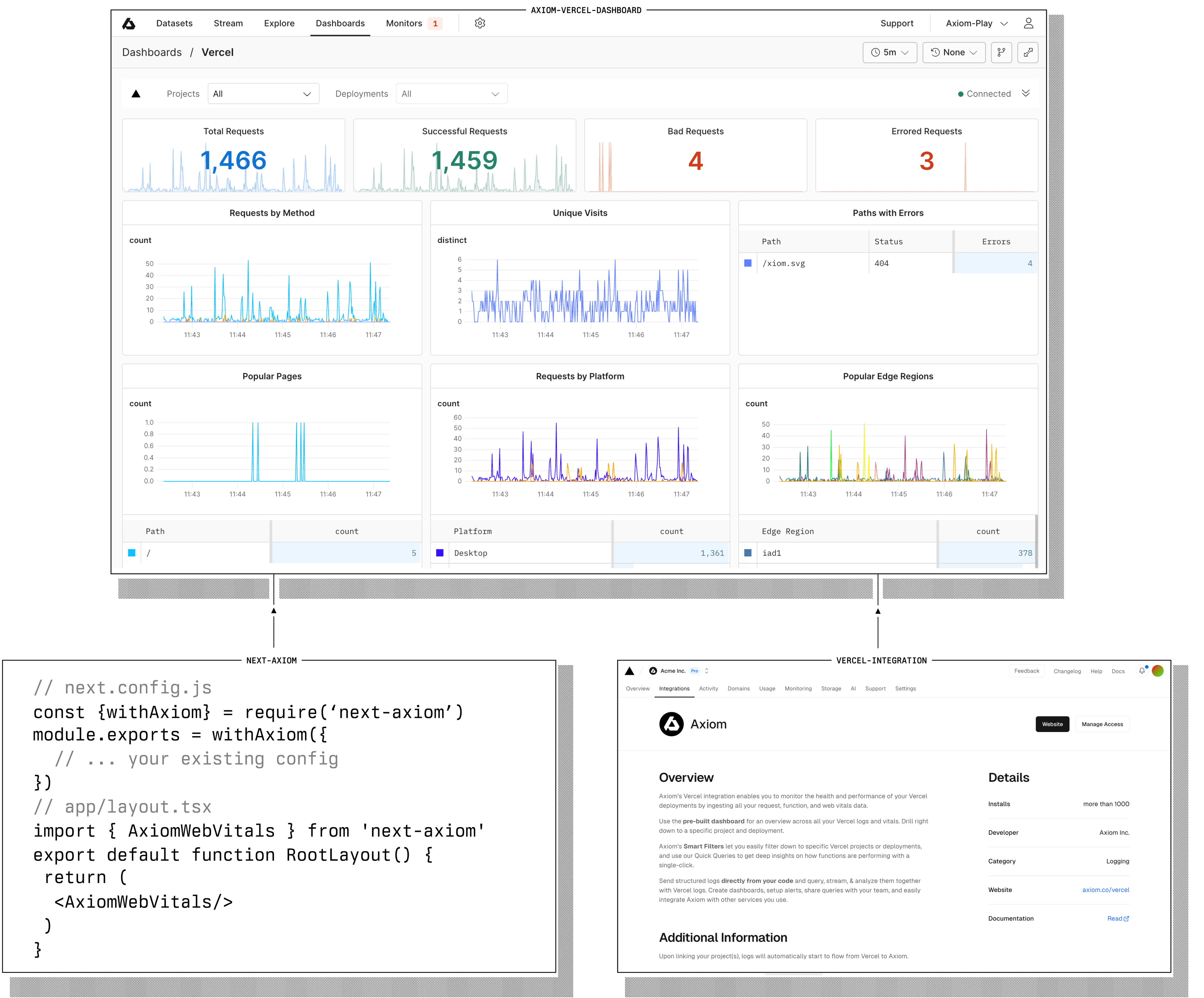Expand the Axiom-Play organization menu
Screen dimensions: 1204x998
tap(976, 24)
